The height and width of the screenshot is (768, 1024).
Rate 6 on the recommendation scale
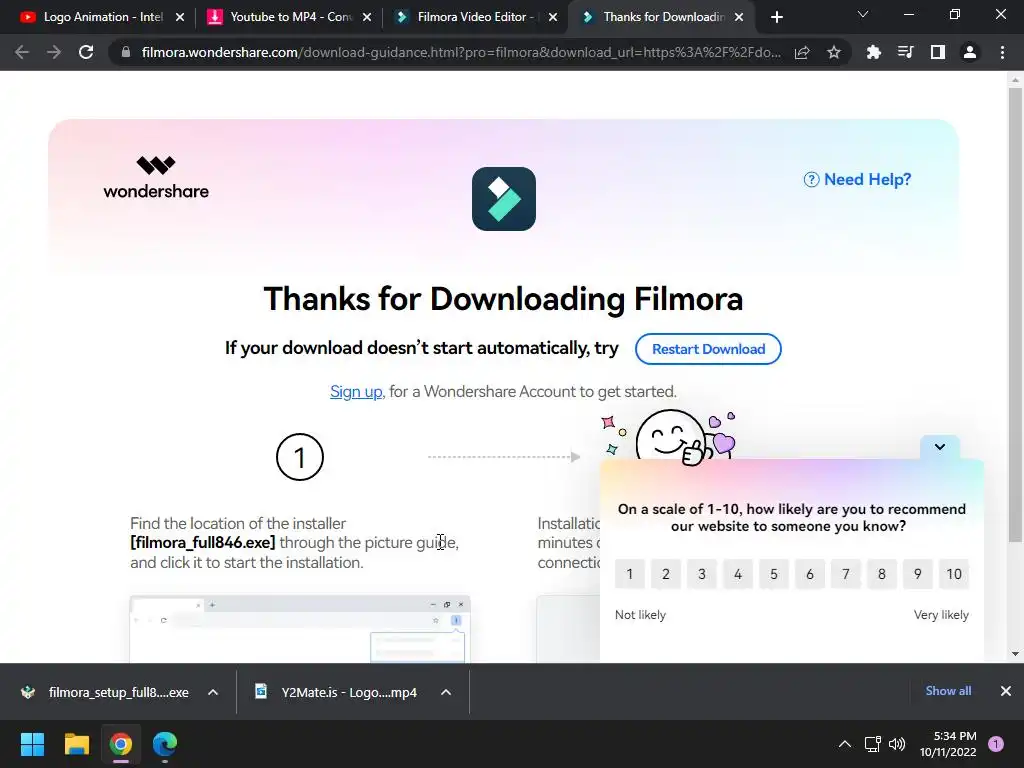810,574
